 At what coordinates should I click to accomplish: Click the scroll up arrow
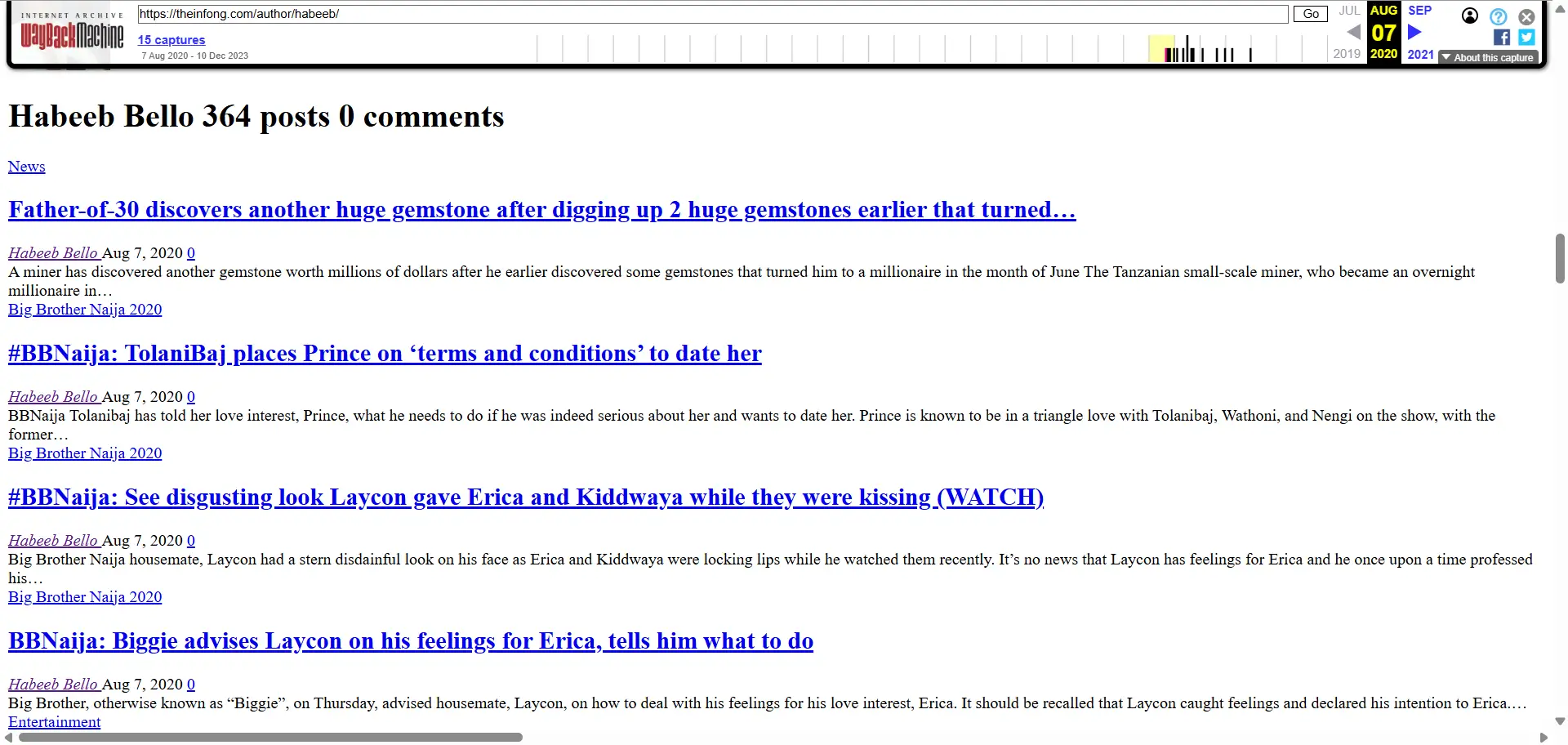pos(1560,9)
